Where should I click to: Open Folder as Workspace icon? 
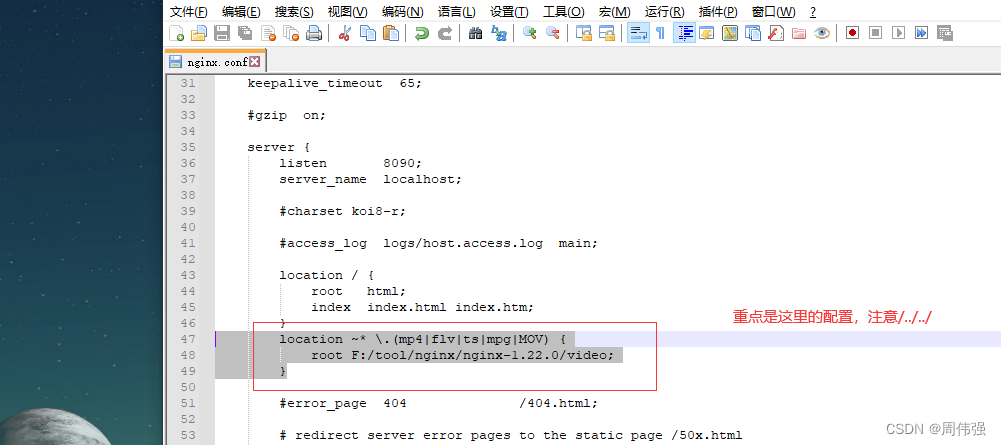799,33
